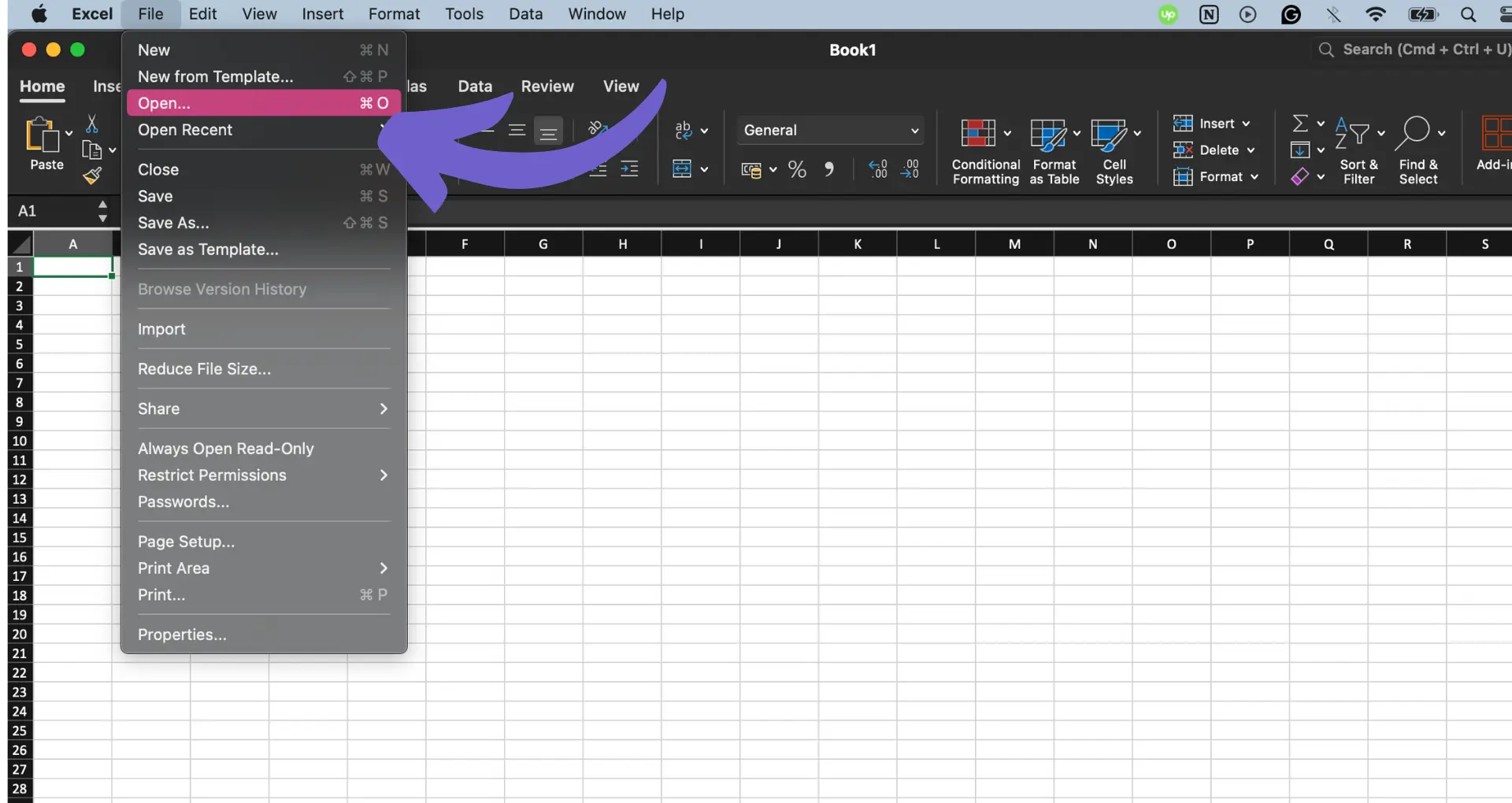Open Find & Select

coord(1419,152)
